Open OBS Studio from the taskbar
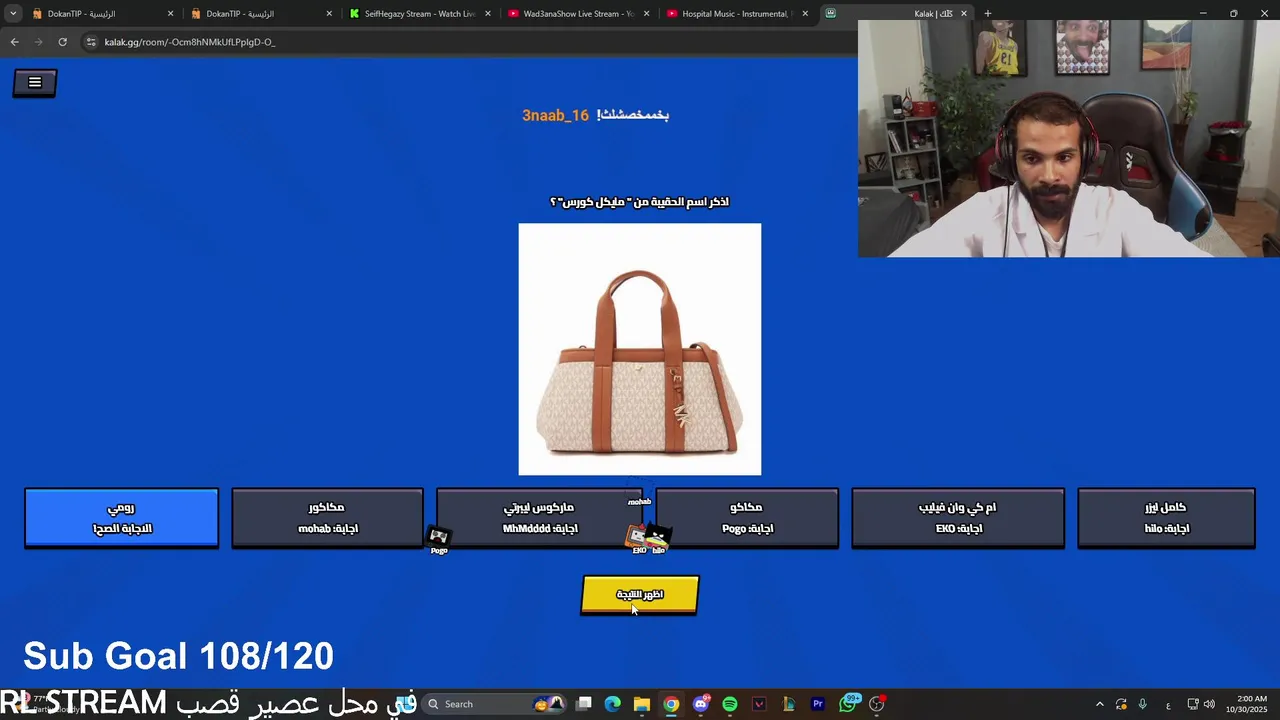This screenshot has width=1280, height=720. pyautogui.click(x=877, y=704)
